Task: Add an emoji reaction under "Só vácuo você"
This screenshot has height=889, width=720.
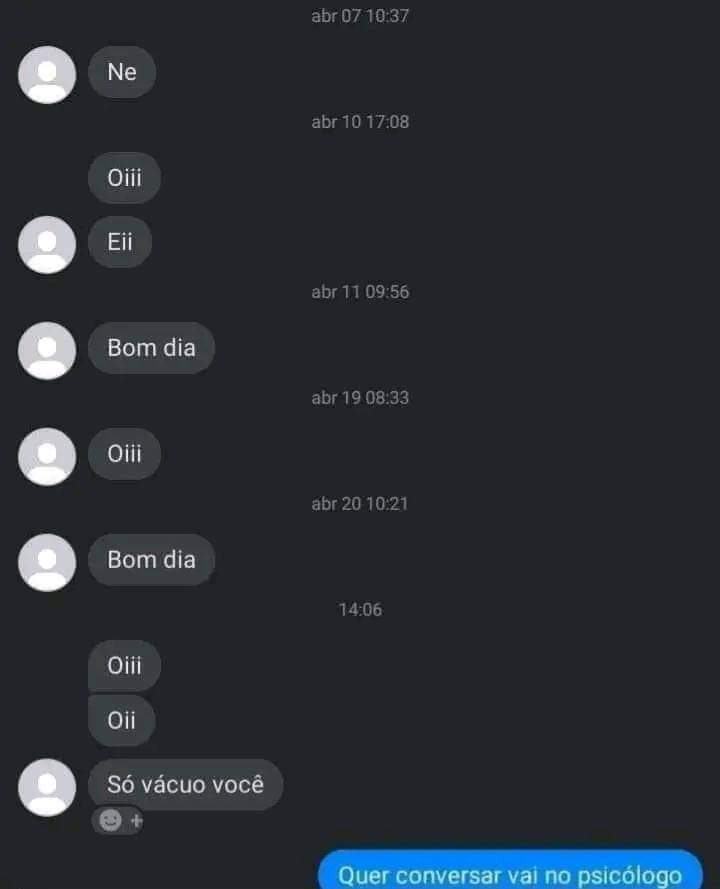Action: point(111,820)
